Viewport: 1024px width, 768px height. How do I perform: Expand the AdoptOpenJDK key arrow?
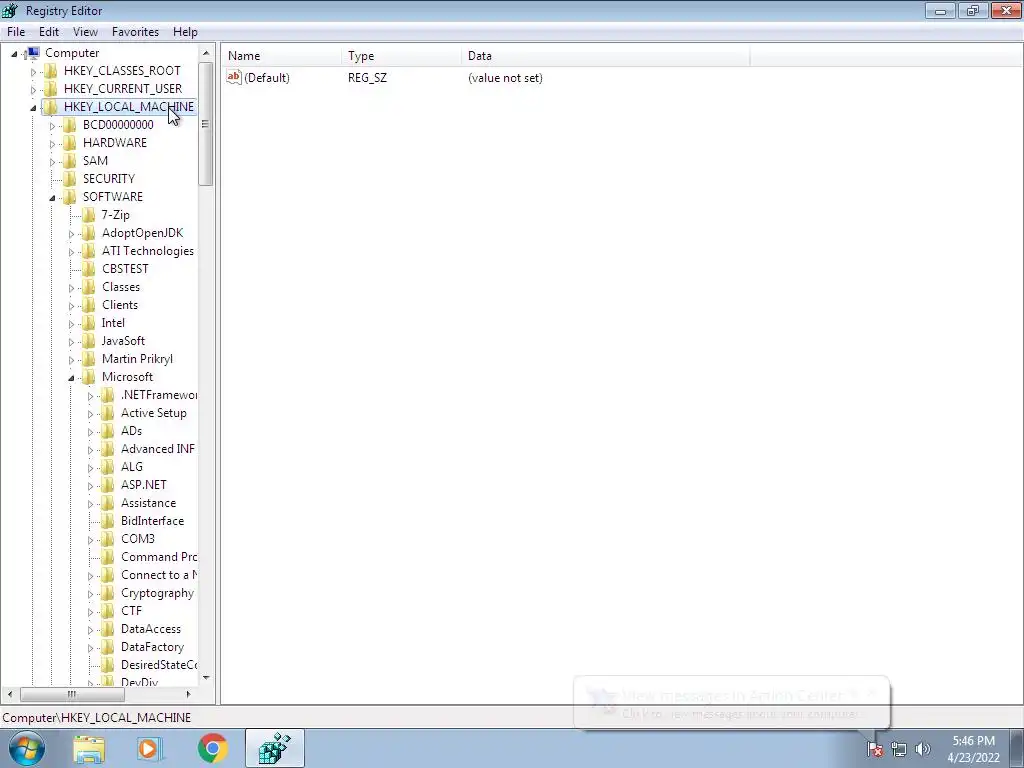pyautogui.click(x=71, y=234)
